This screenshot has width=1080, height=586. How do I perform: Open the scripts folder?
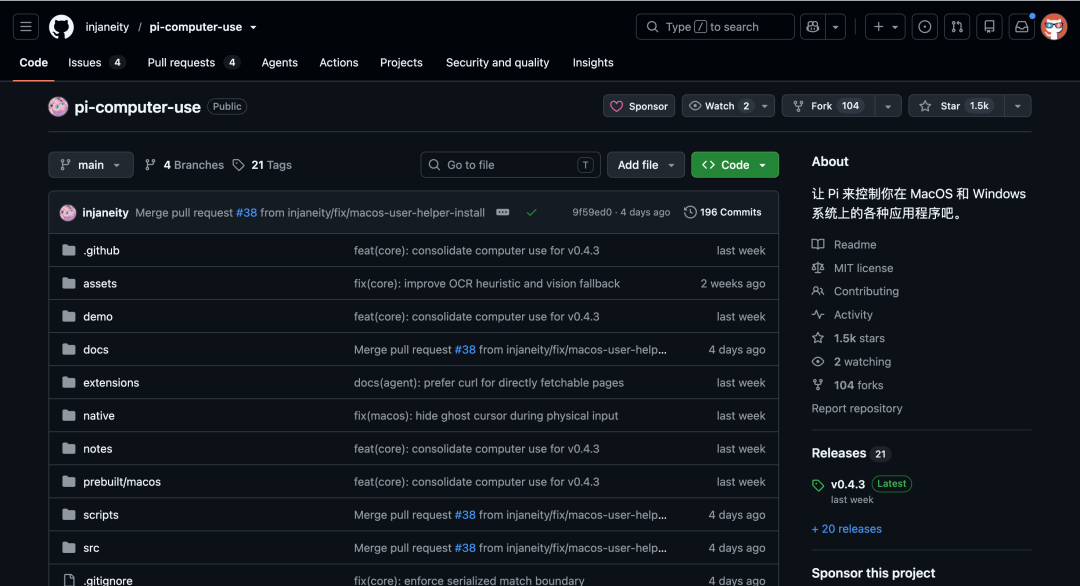(x=101, y=514)
